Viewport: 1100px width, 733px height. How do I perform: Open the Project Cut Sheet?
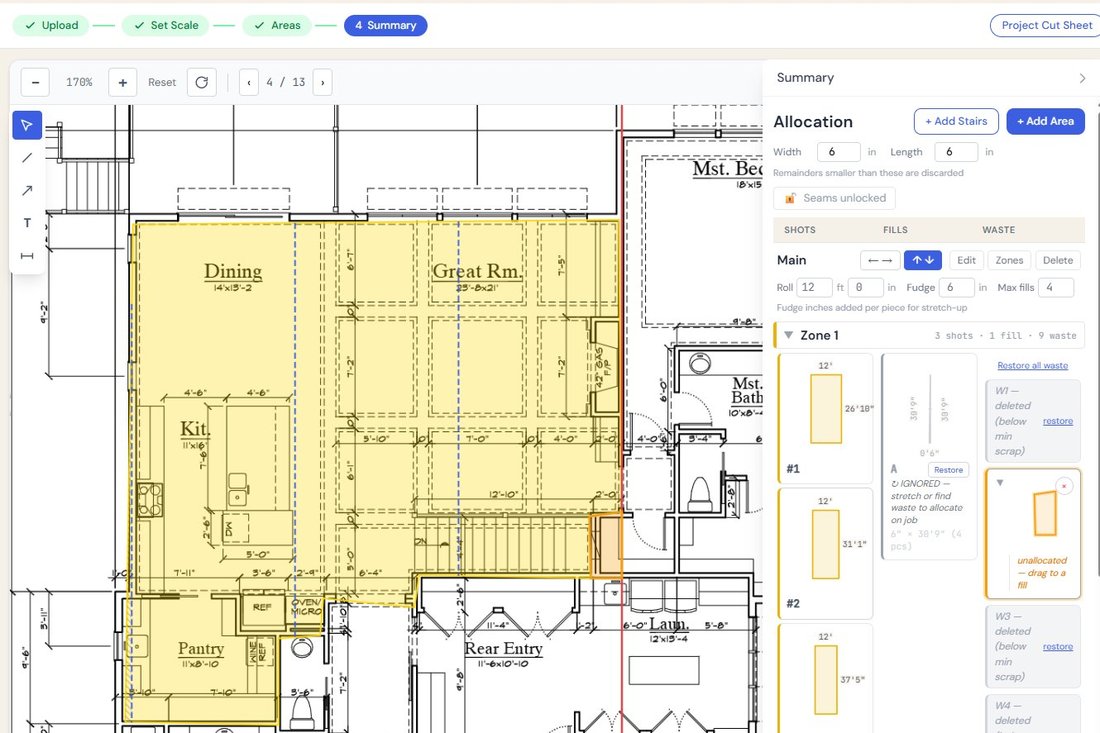pos(1045,25)
